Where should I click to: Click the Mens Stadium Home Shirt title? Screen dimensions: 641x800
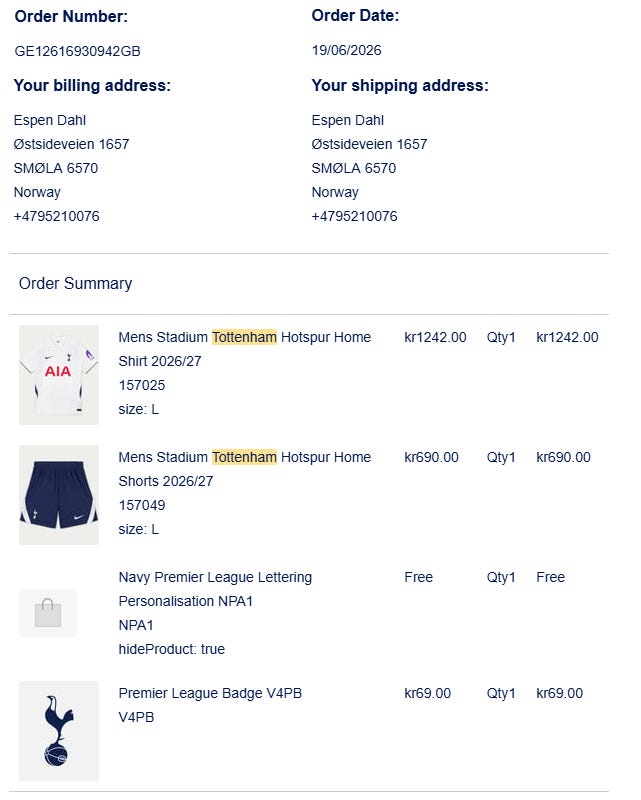tap(244, 349)
